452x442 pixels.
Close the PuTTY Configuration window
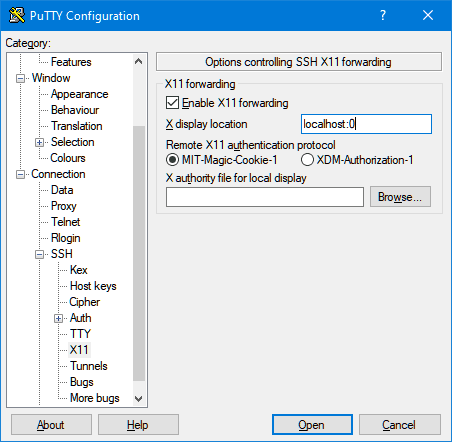pos(428,15)
